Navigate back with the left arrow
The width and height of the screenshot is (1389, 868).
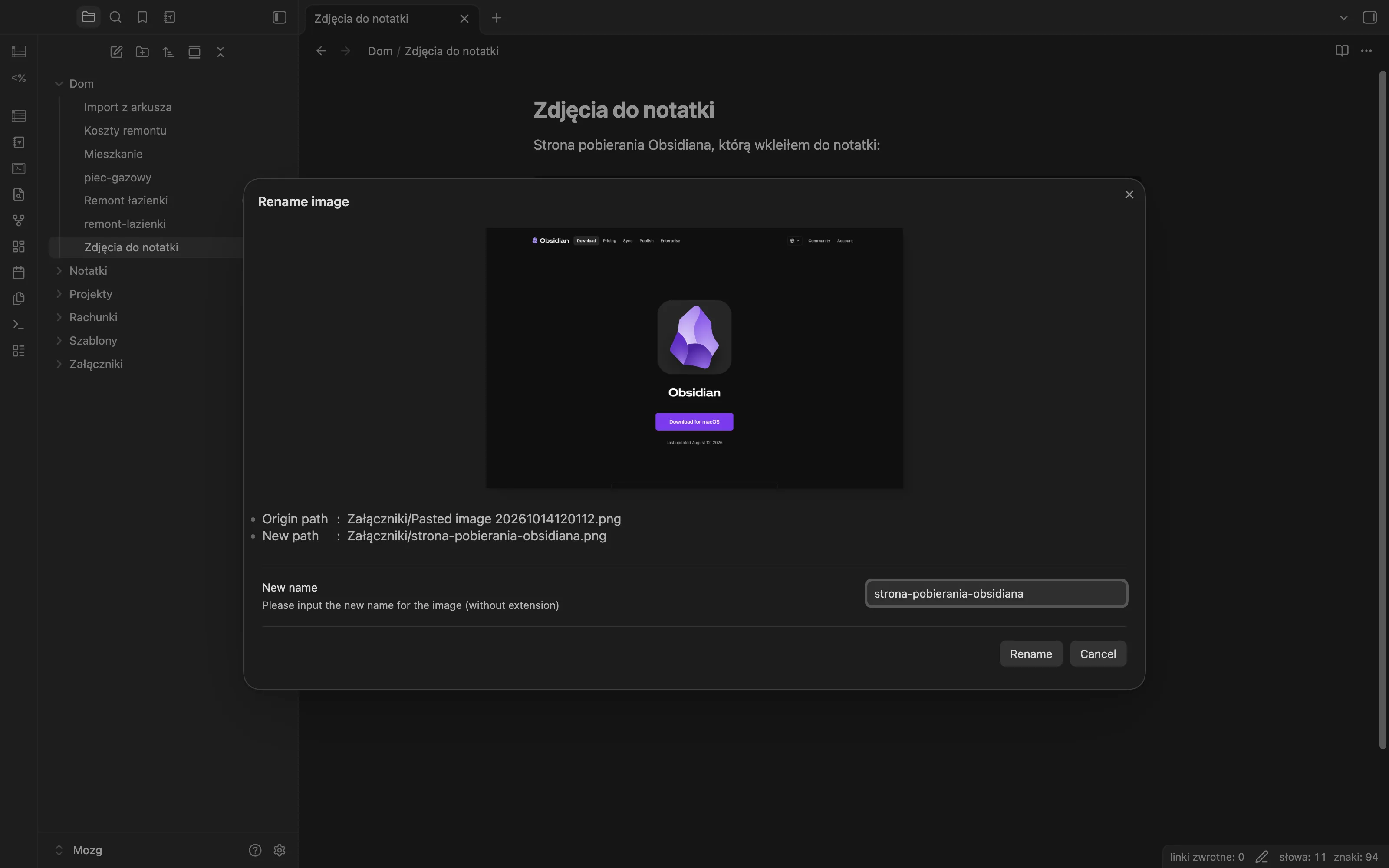[x=321, y=51]
